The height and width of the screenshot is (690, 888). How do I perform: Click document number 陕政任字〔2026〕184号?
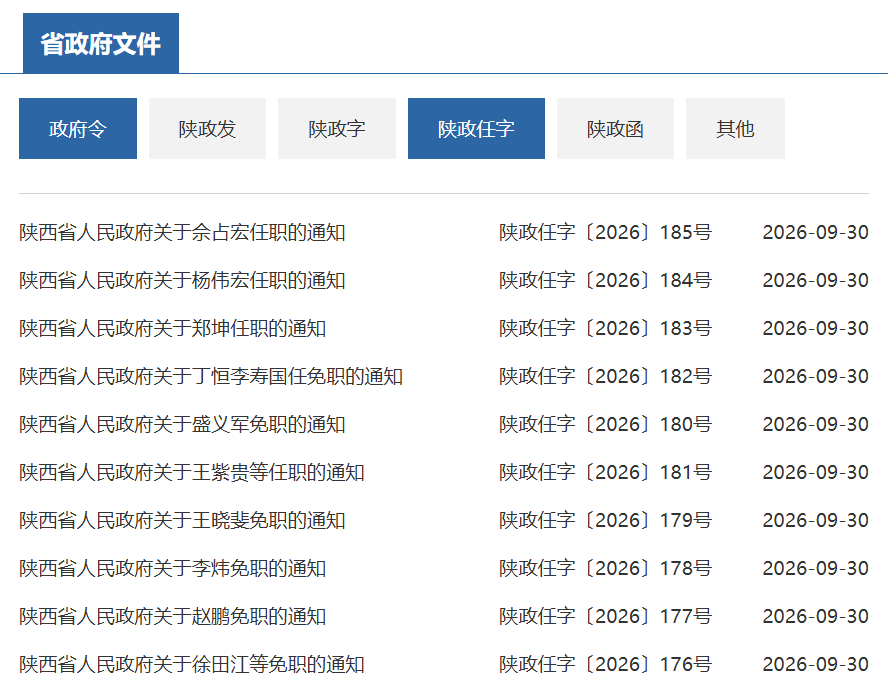click(605, 280)
